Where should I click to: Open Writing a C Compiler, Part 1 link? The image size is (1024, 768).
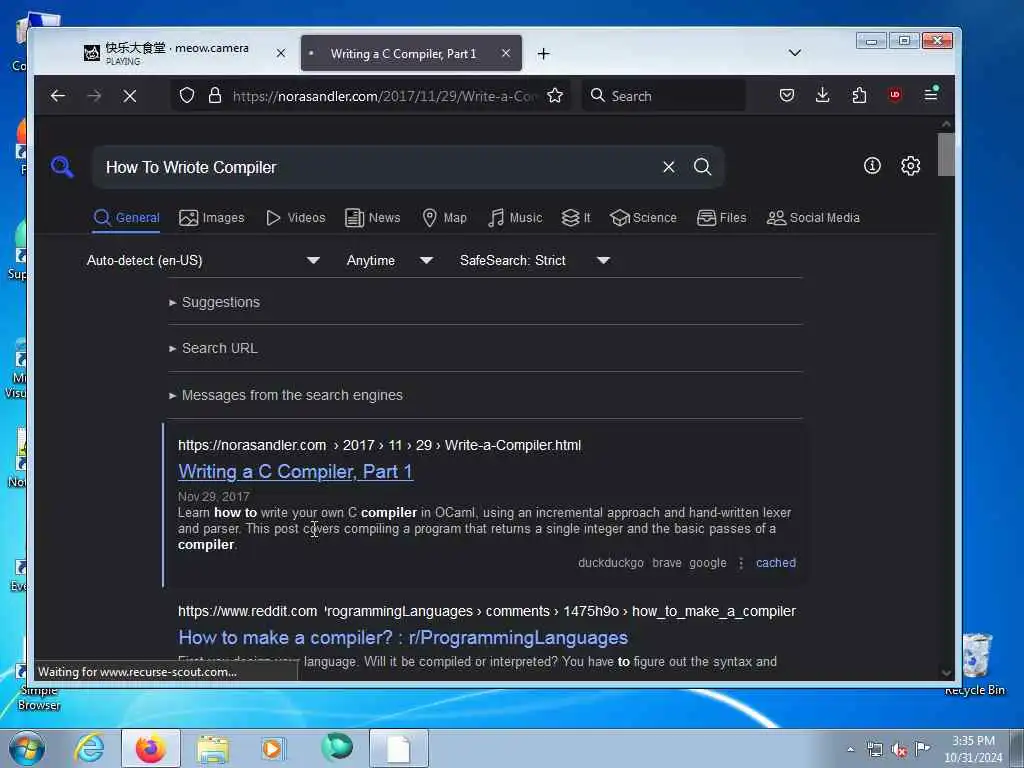(x=295, y=472)
